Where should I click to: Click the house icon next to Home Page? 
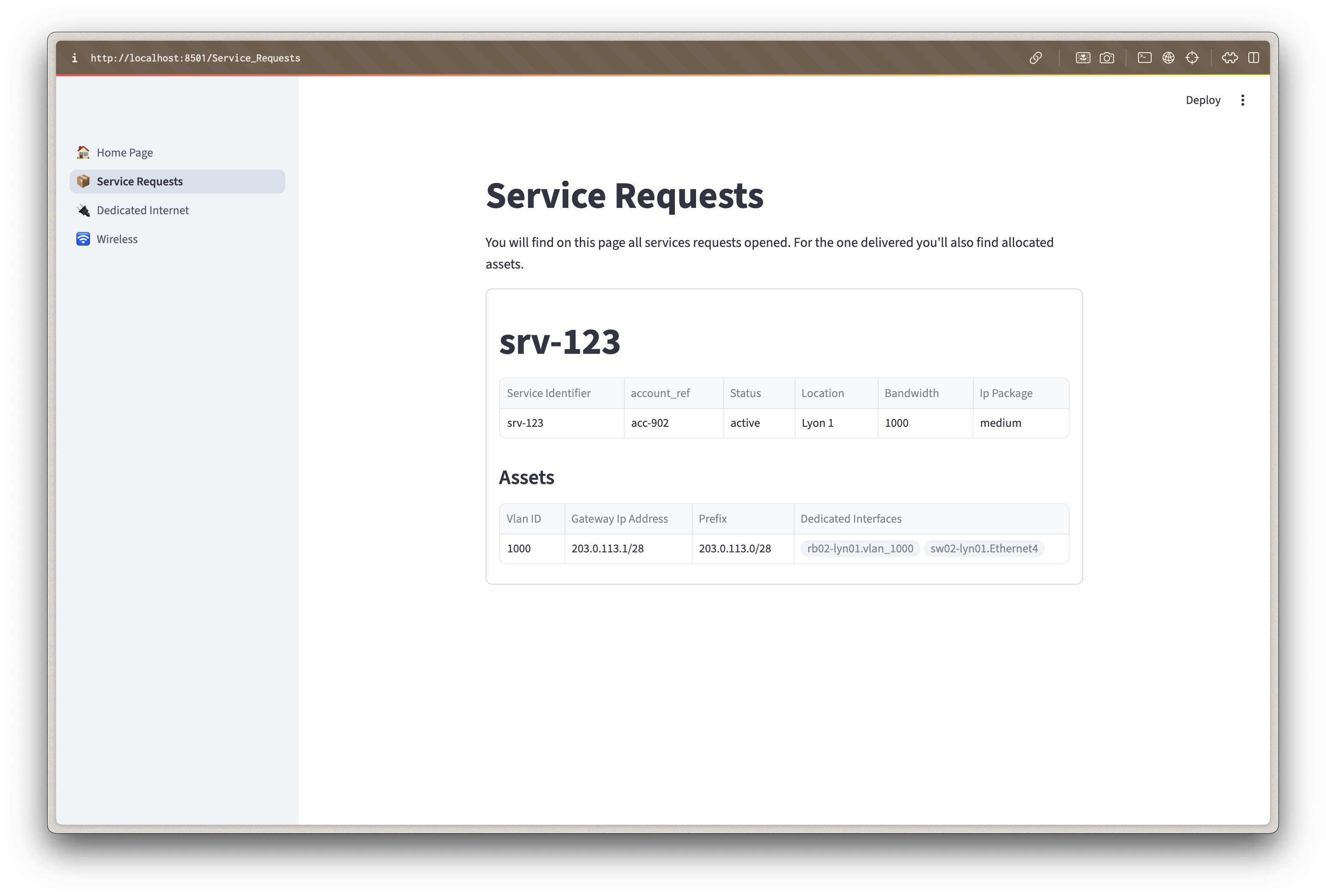83,152
